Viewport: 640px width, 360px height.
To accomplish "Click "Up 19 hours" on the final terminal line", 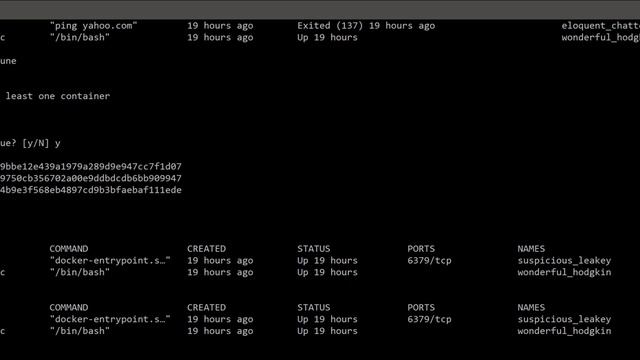I will (327, 331).
